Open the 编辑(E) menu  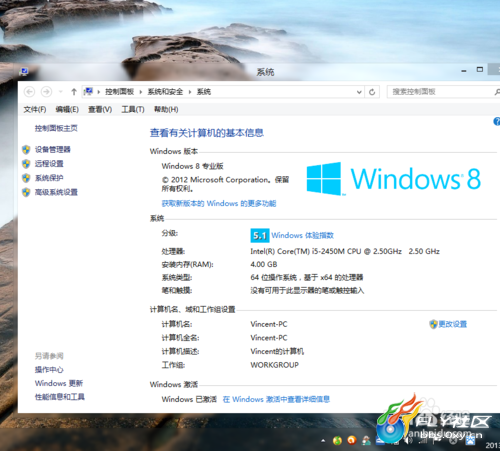[x=67, y=109]
